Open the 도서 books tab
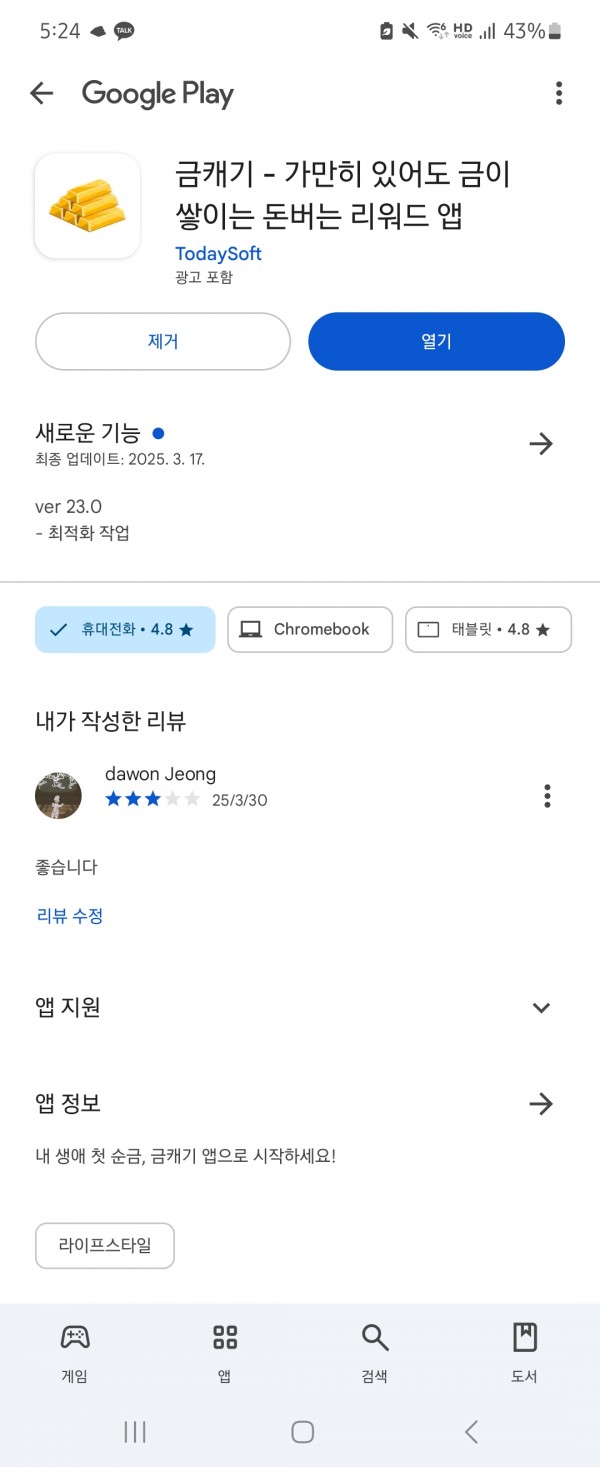This screenshot has height=1467, width=600. click(x=524, y=1353)
